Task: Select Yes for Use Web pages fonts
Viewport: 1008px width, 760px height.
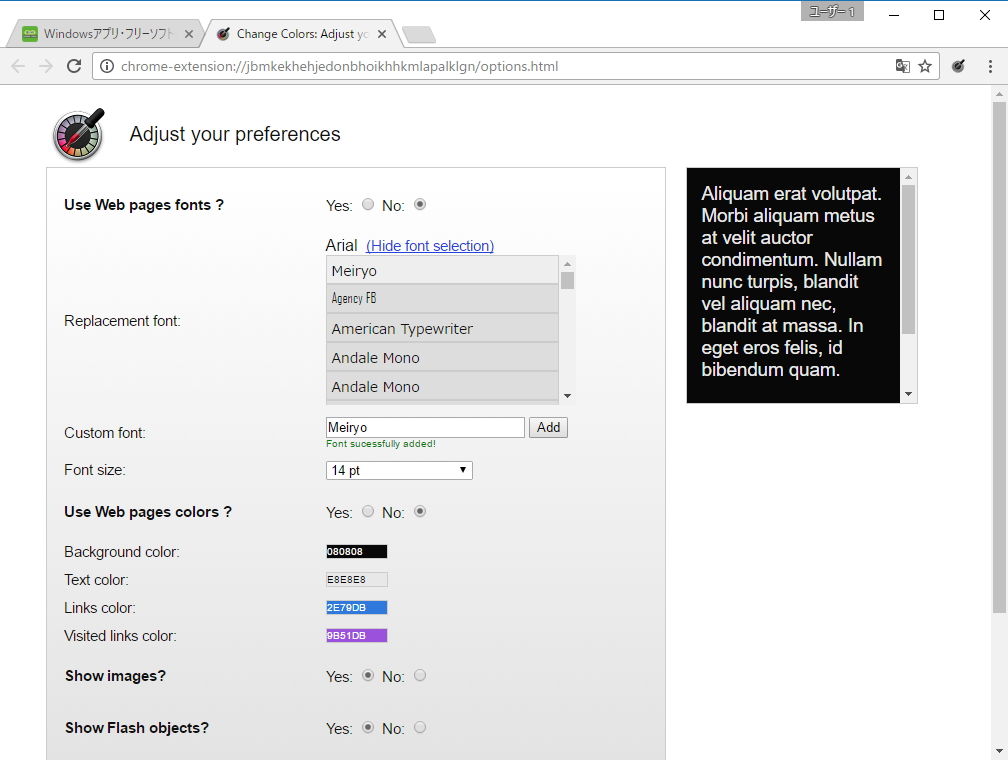Action: [x=368, y=205]
